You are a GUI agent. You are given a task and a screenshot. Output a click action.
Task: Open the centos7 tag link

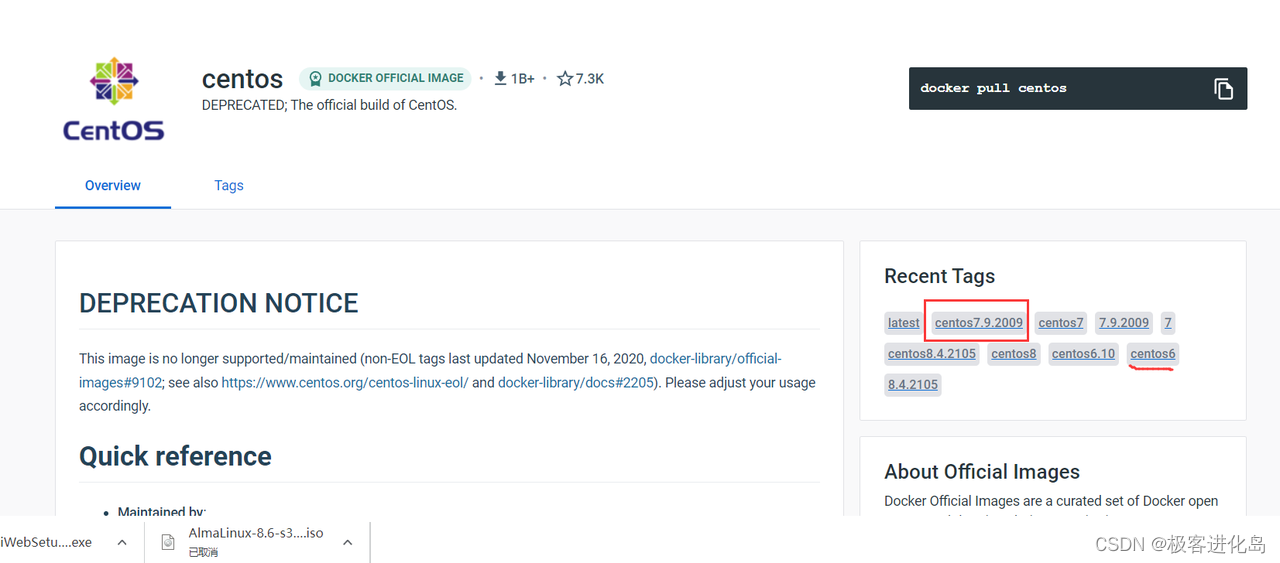click(x=1061, y=323)
